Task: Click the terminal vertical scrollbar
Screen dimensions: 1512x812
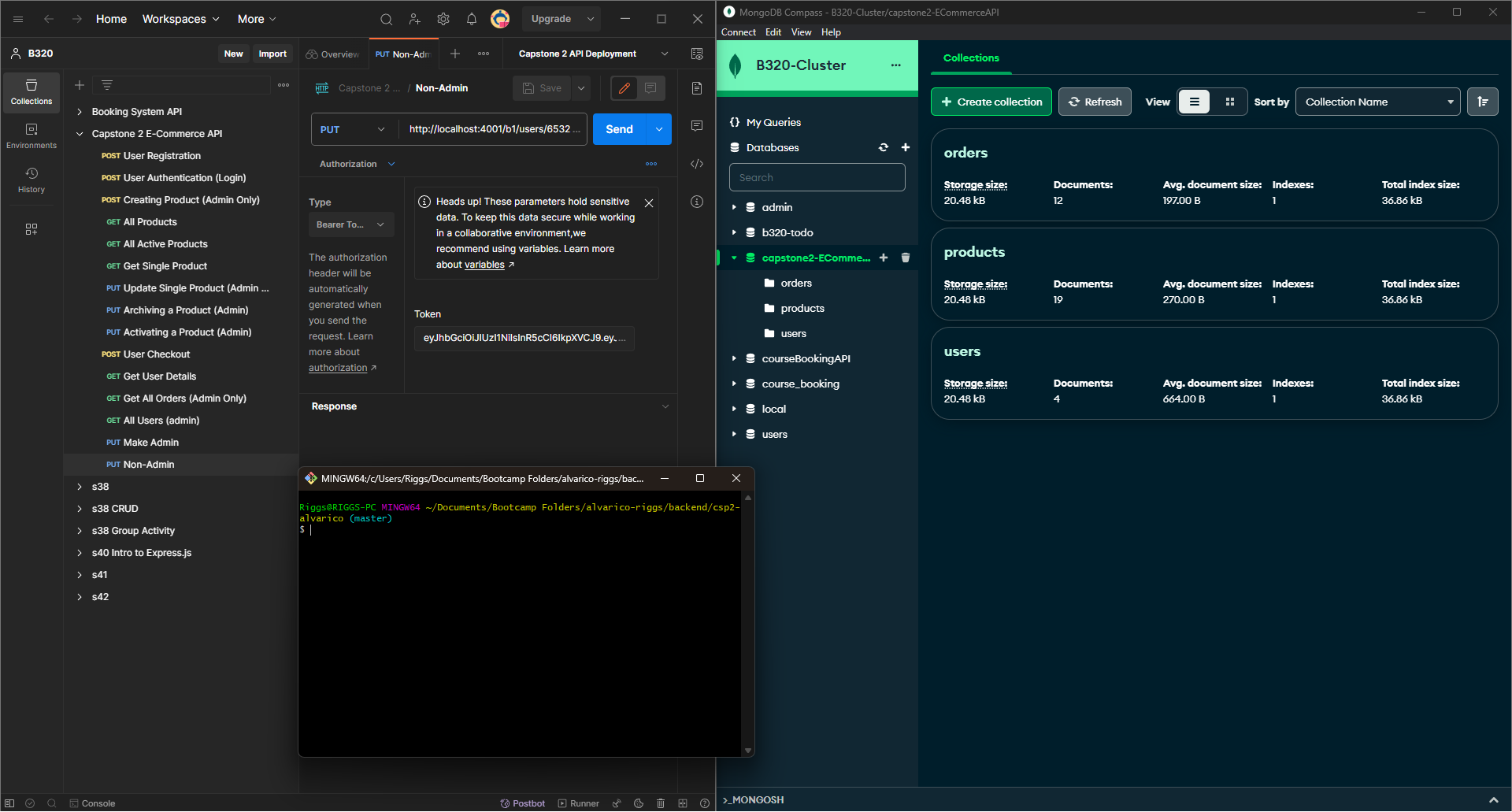Action: 747,622
